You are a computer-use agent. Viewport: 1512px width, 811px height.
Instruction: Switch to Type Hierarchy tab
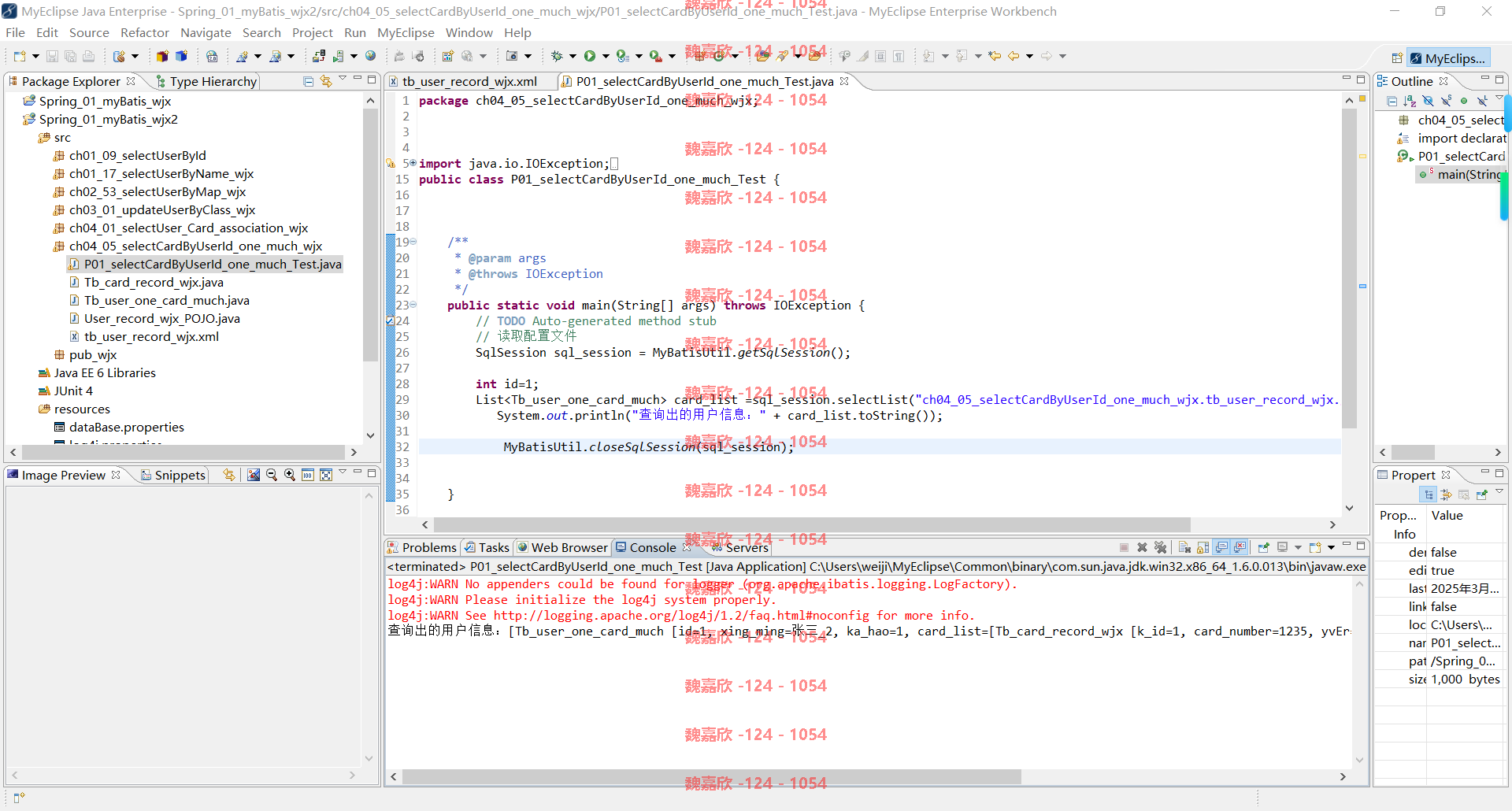pos(206,81)
